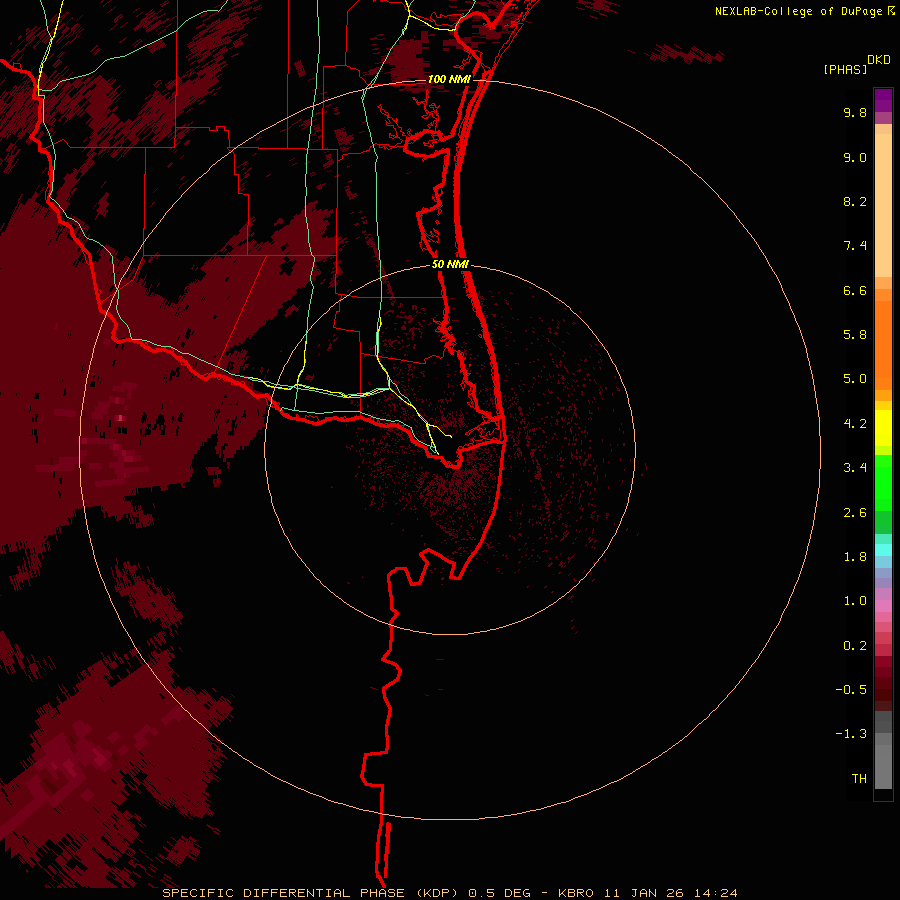Click the 4.2 legend value
The width and height of the screenshot is (900, 900).
[x=855, y=424]
